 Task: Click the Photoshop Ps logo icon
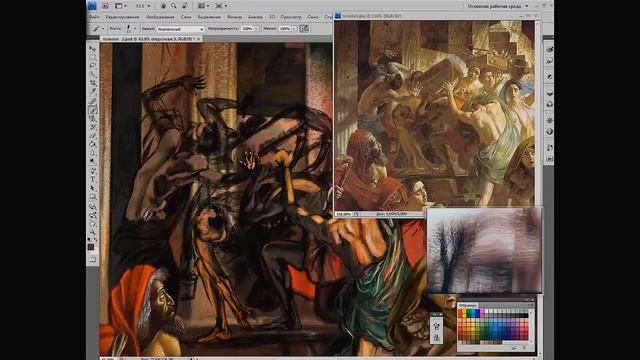coord(92,6)
